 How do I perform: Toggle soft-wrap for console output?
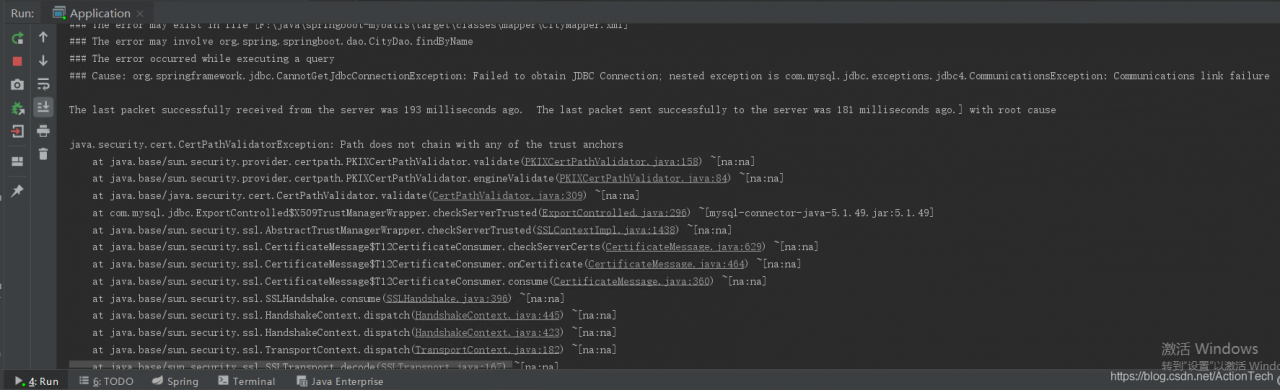(x=43, y=84)
